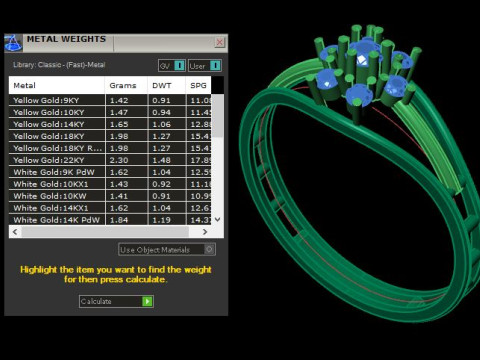This screenshot has height=360, width=480.
Task: Select the White Gold:9K PdW row
Action: coord(110,172)
